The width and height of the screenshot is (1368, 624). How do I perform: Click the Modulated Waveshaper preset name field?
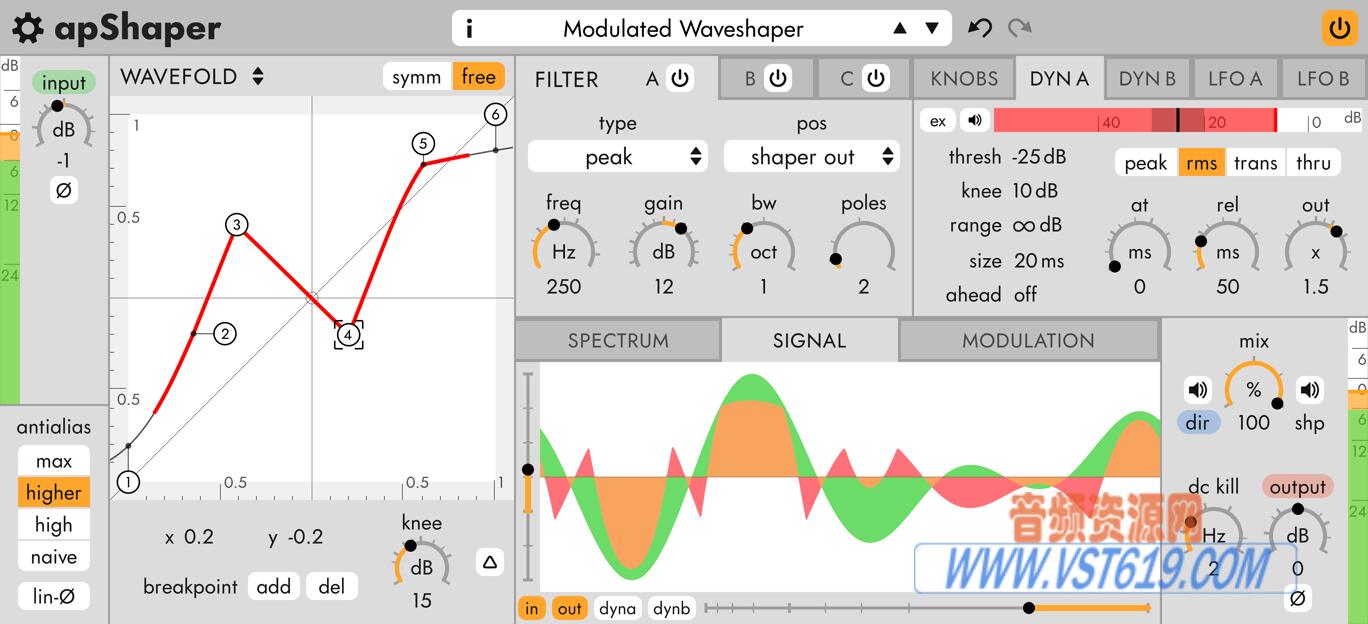[683, 28]
